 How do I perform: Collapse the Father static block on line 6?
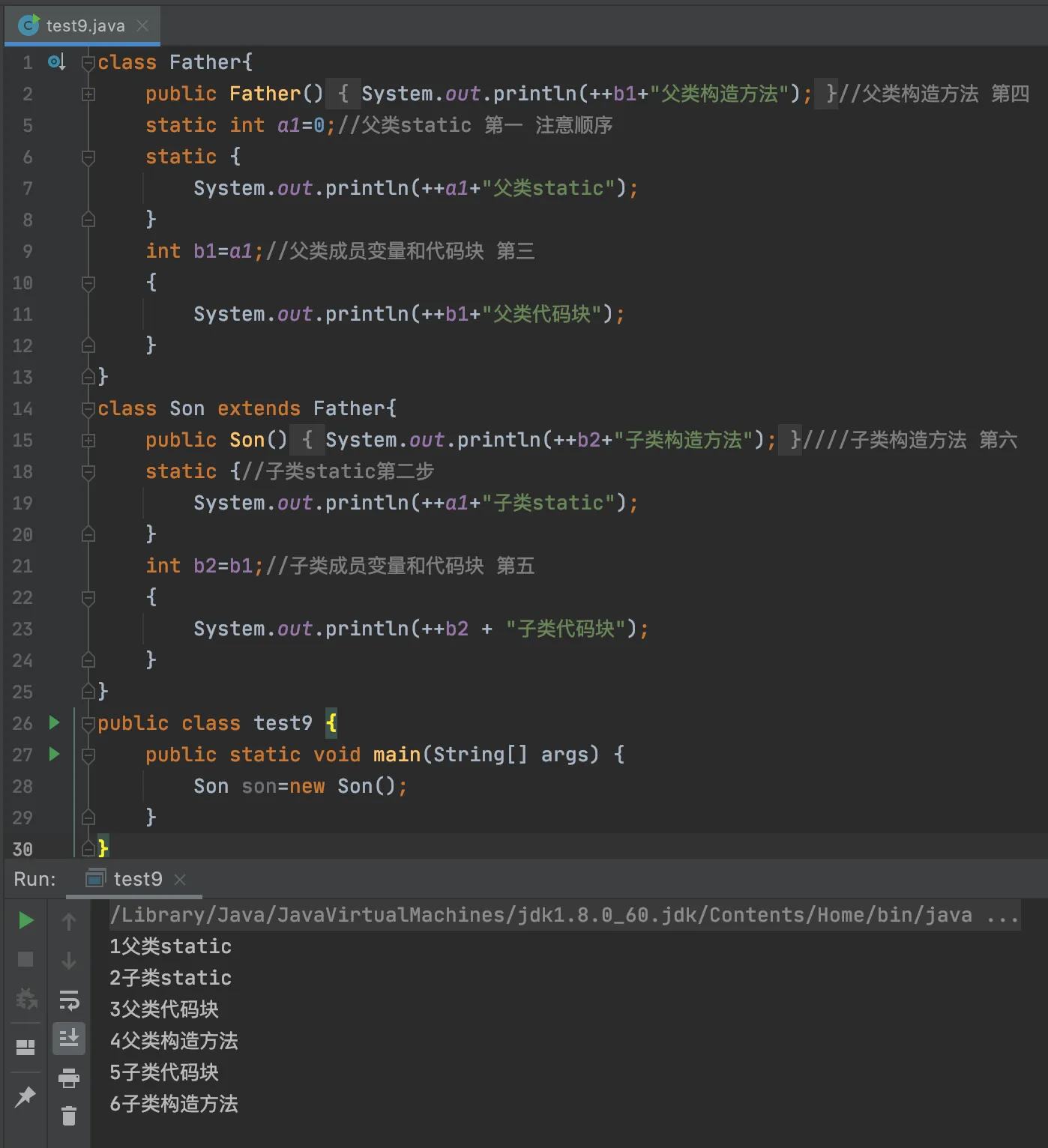[x=88, y=157]
